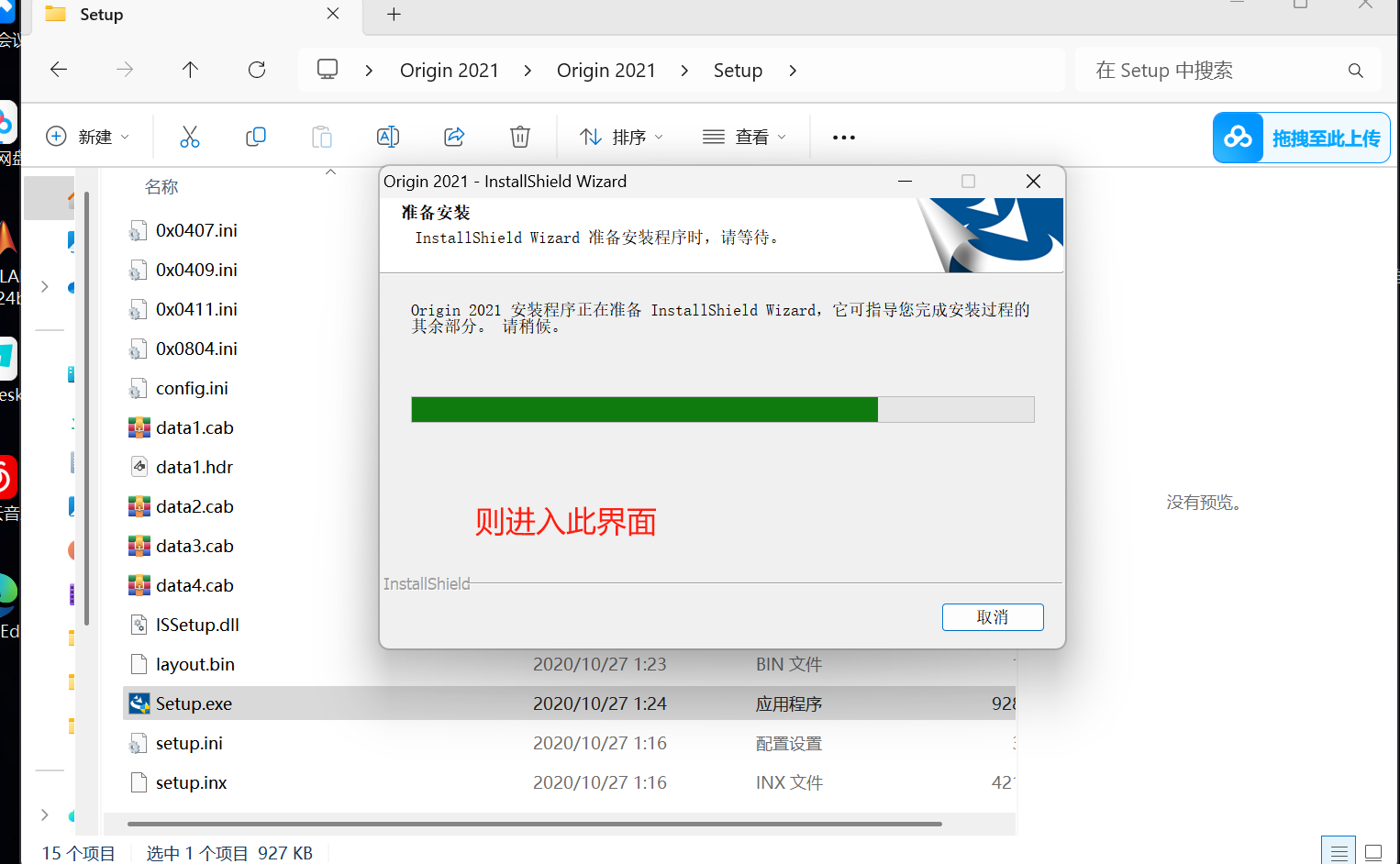Viewport: 1400px width, 864px height.
Task: Click the Rename icon in the toolbar
Action: click(x=388, y=136)
